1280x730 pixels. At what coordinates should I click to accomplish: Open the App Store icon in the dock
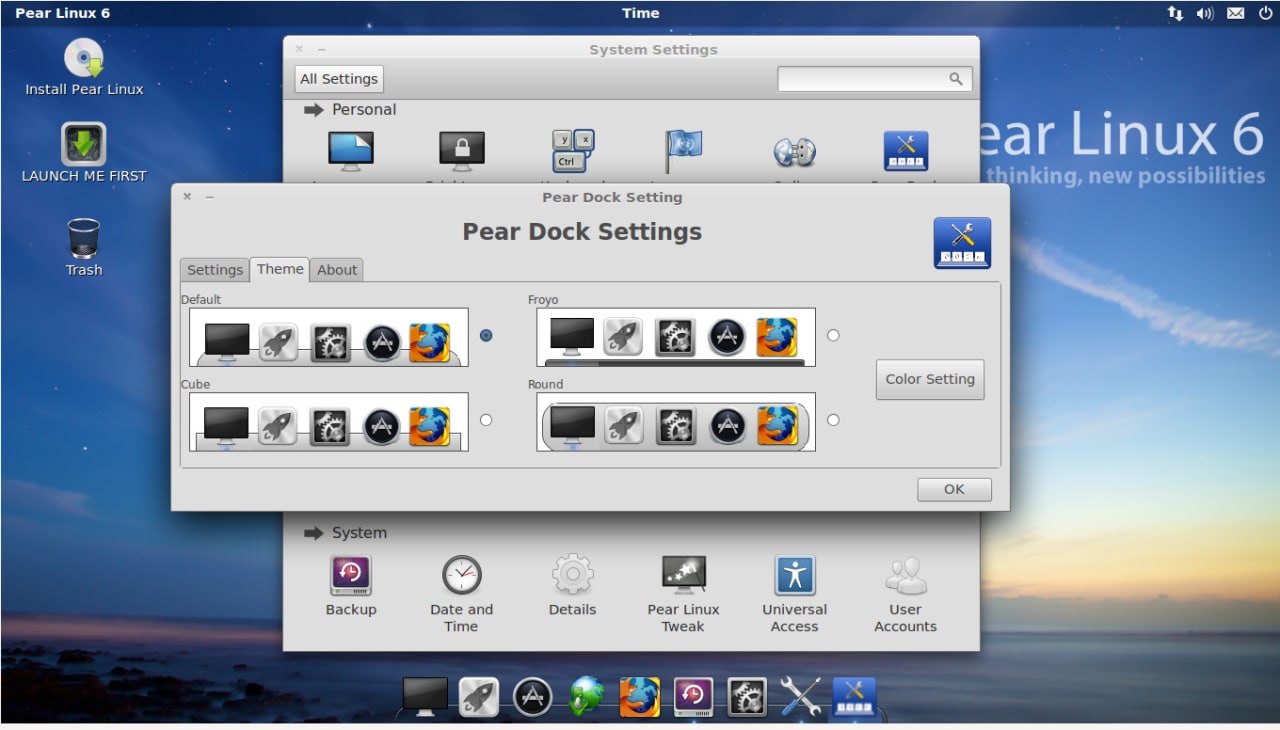533,697
